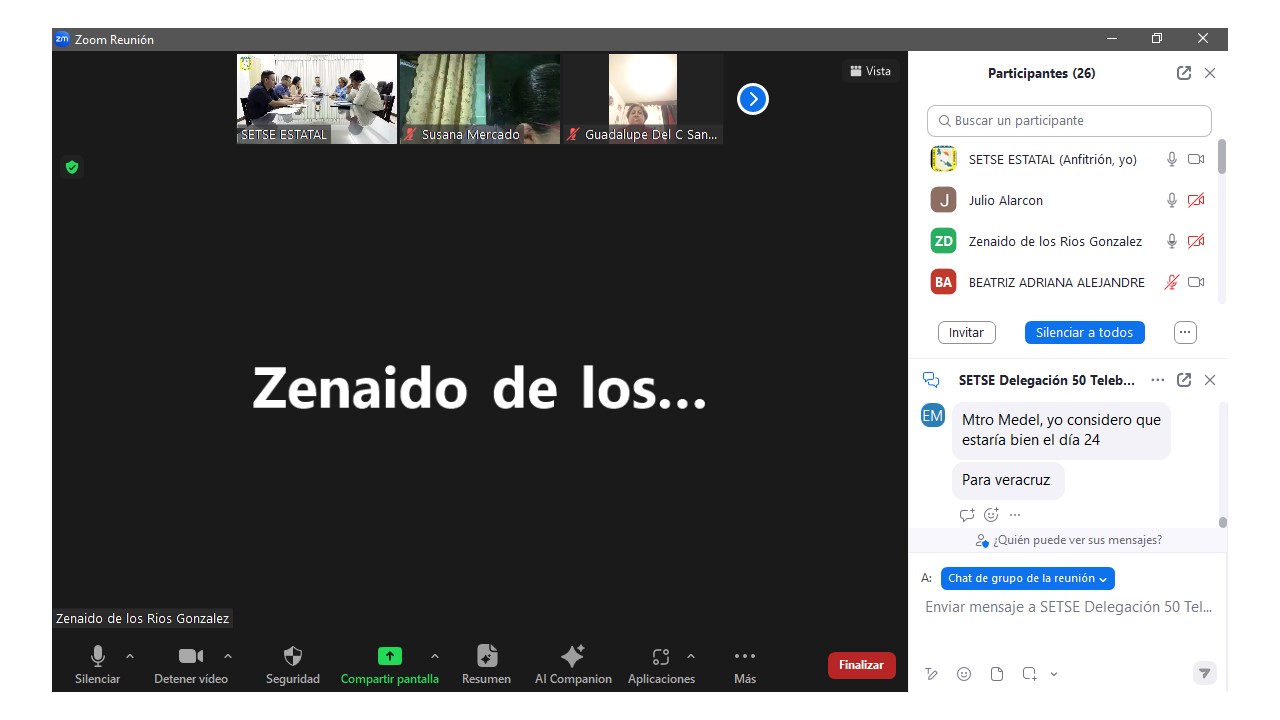Mute microphone with Silenciar button

point(97,657)
